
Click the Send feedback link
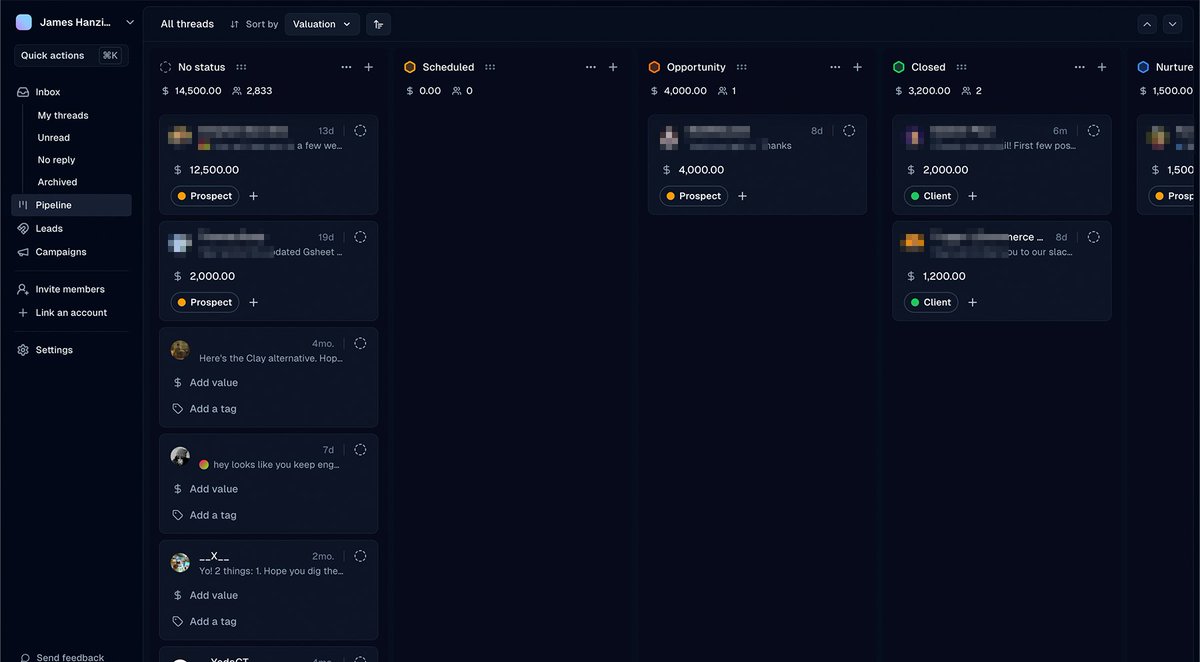(70, 657)
